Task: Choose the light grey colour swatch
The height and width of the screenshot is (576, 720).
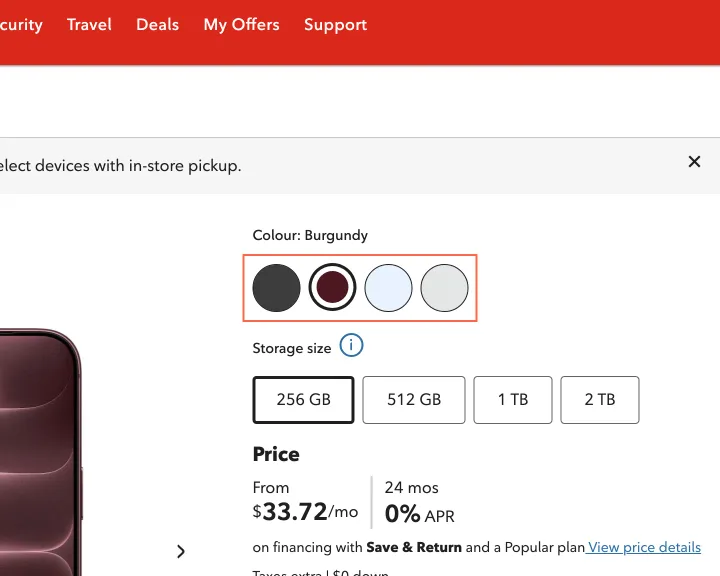Action: click(x=444, y=288)
